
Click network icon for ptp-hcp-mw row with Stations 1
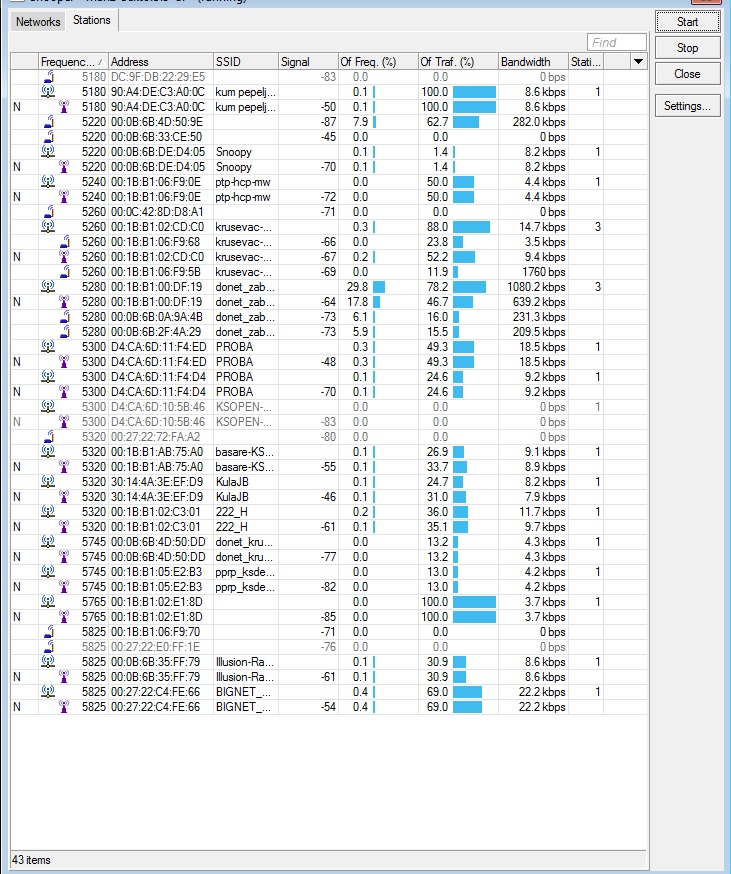pyautogui.click(x=48, y=182)
